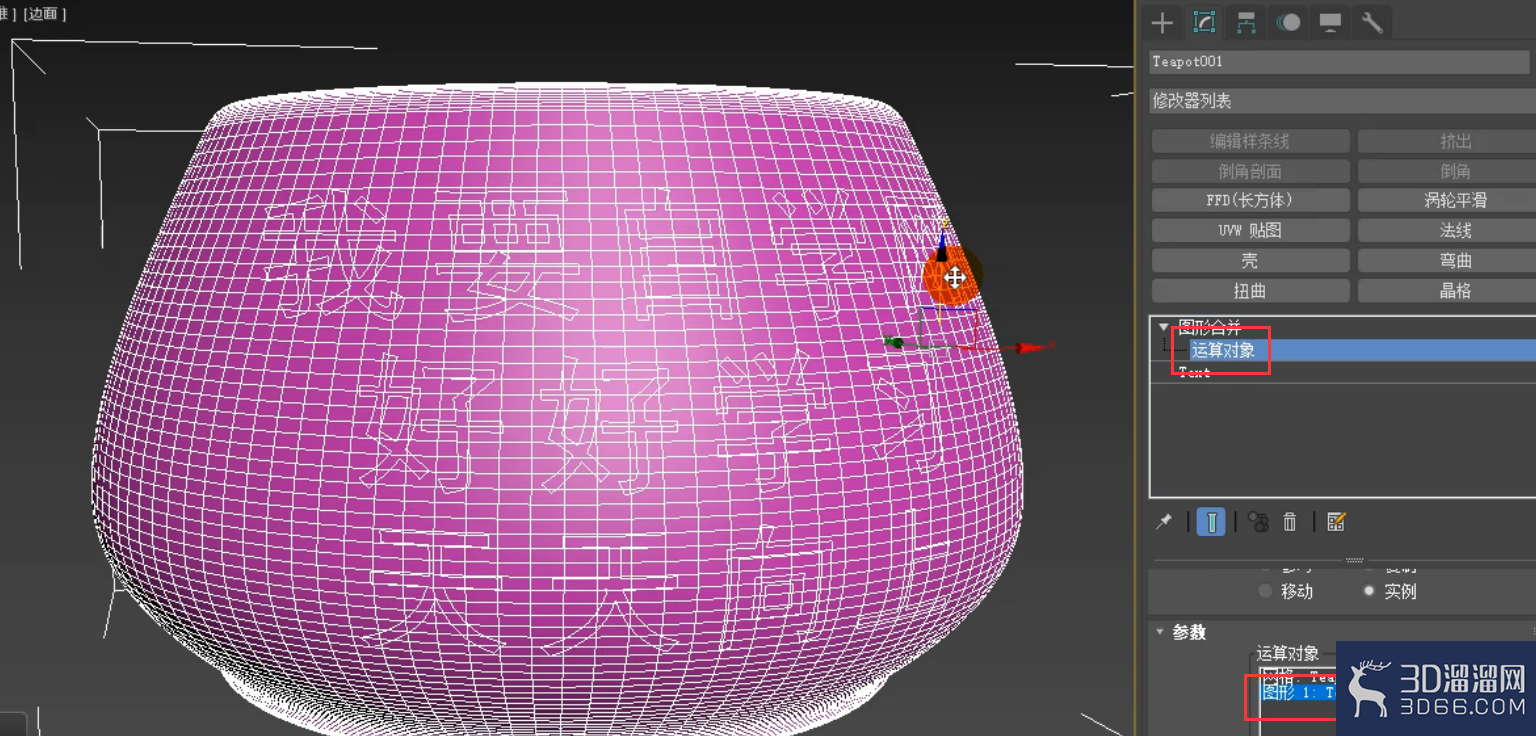Open Configure Modifier Sets icon
Image resolution: width=1536 pixels, height=736 pixels.
click(1336, 522)
